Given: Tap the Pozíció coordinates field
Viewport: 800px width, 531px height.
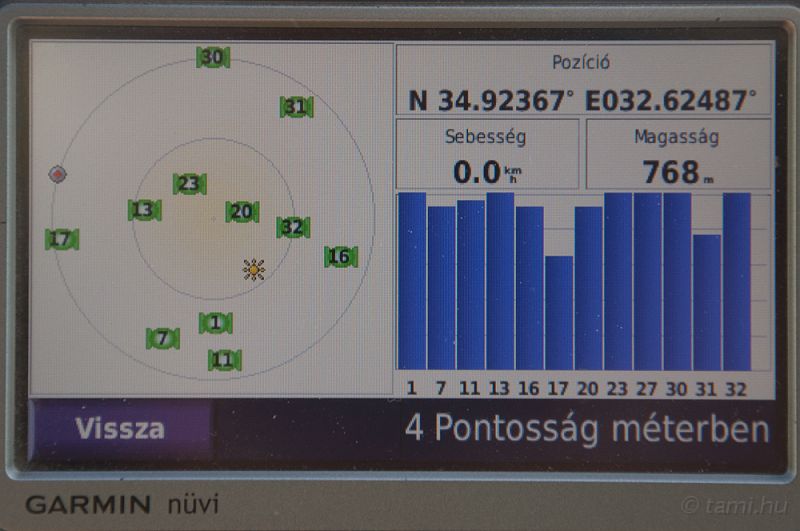Looking at the screenshot, I should pyautogui.click(x=584, y=82).
